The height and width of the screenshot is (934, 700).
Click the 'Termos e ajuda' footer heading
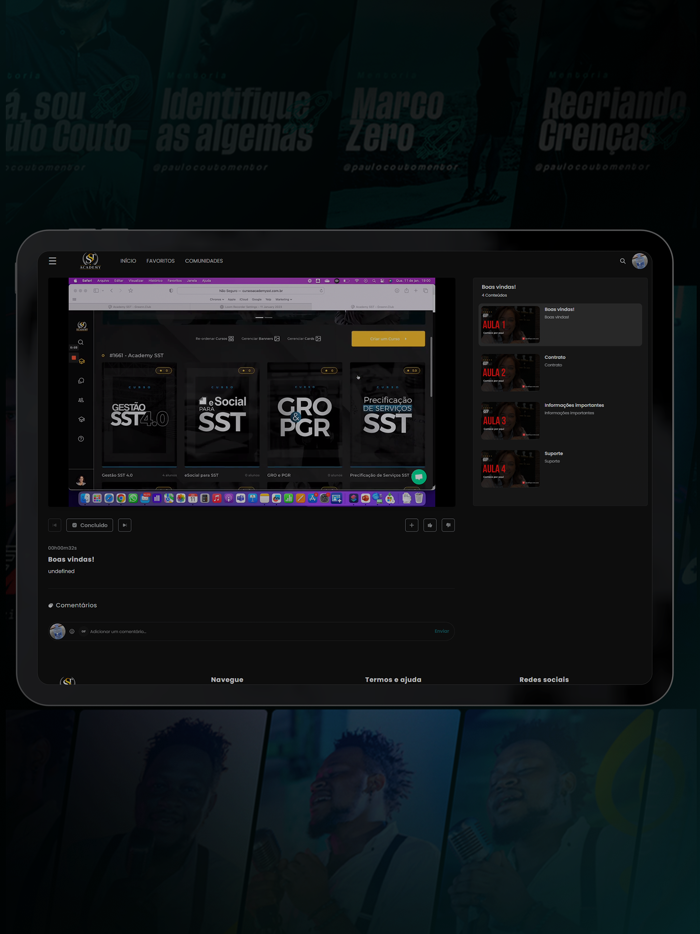tap(393, 680)
